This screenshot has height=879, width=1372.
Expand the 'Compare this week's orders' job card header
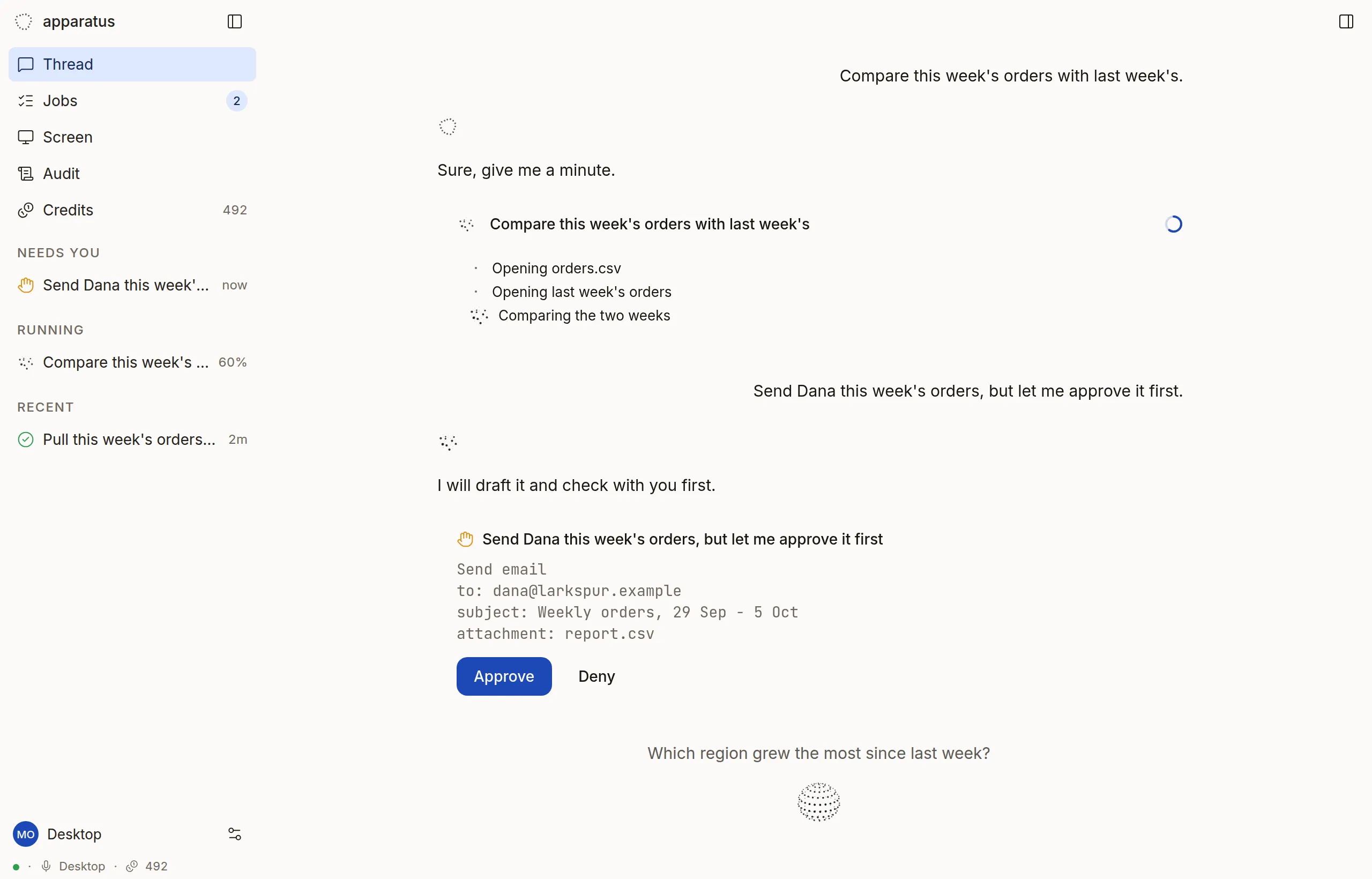pos(819,225)
